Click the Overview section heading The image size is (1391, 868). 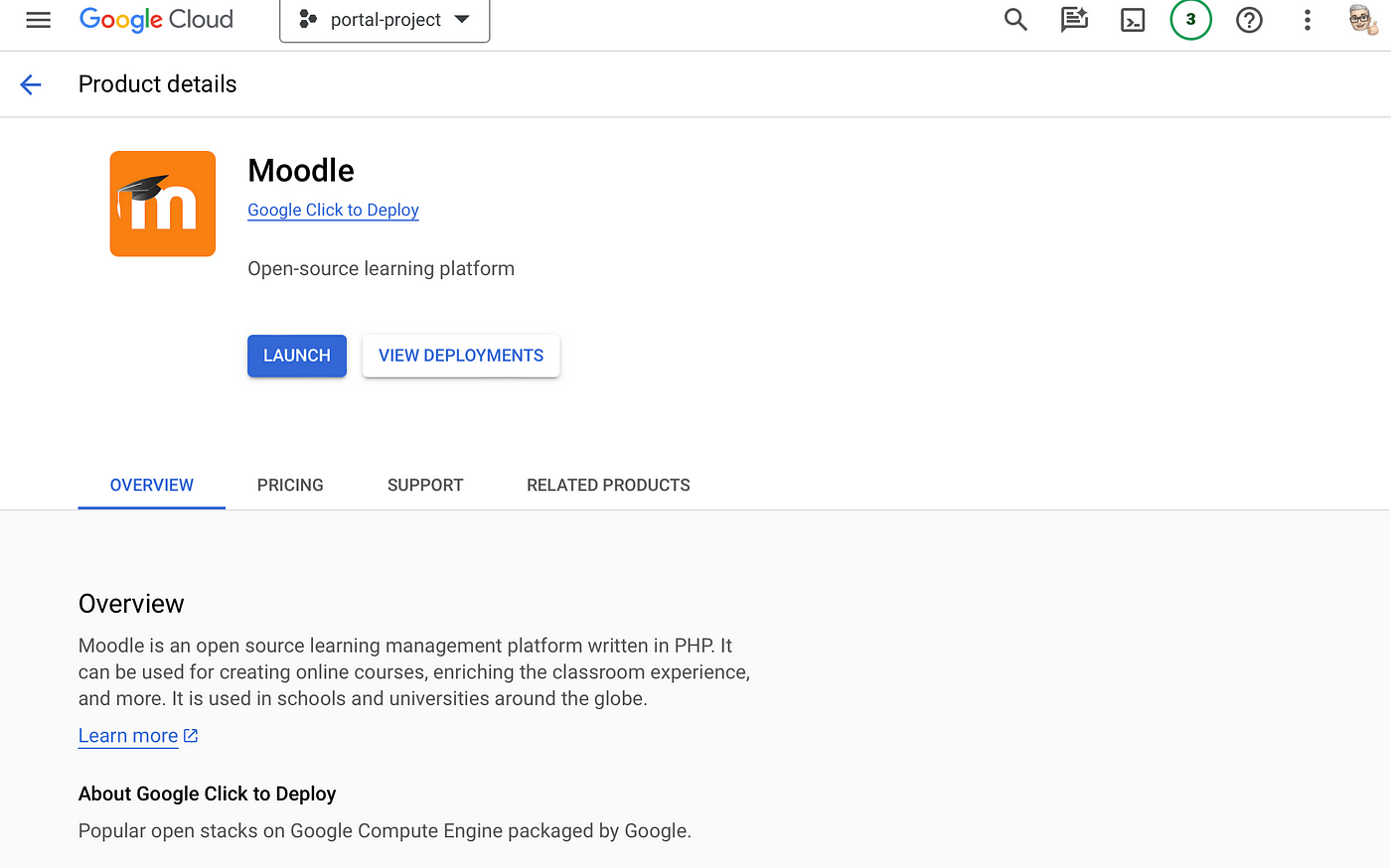coord(131,604)
